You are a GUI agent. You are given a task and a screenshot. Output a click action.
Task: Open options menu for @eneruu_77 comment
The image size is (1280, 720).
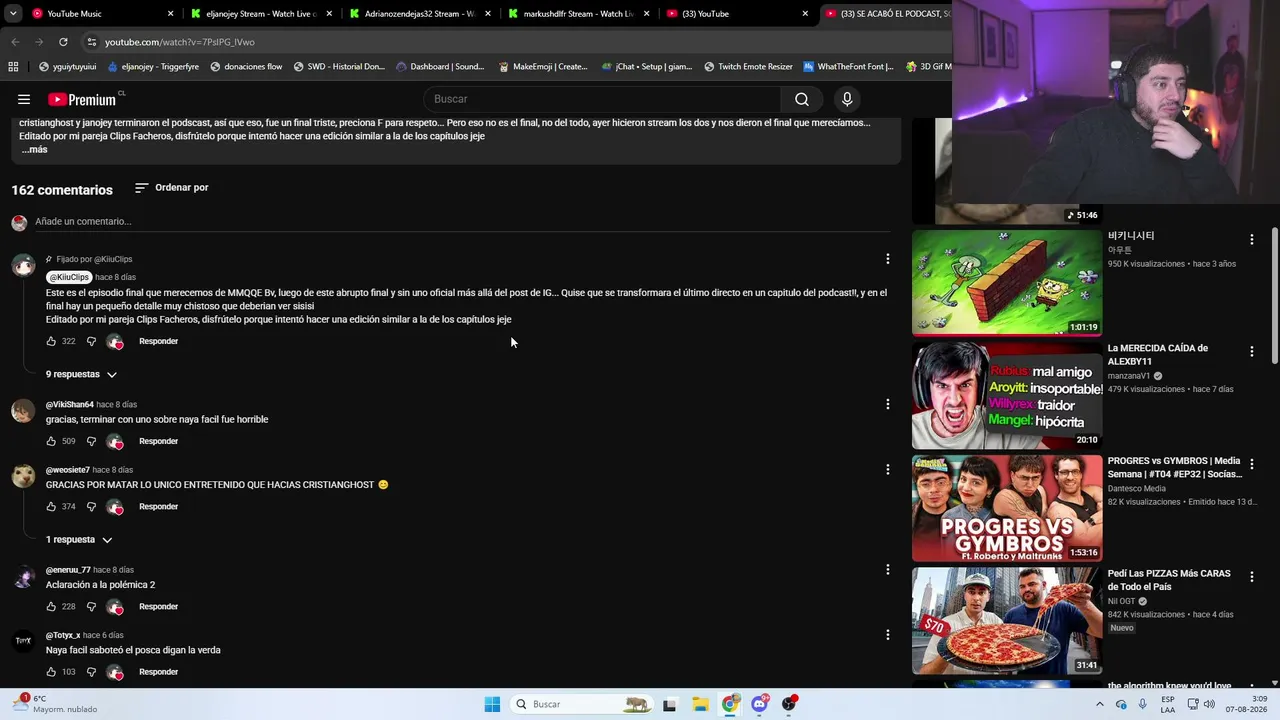tap(887, 569)
